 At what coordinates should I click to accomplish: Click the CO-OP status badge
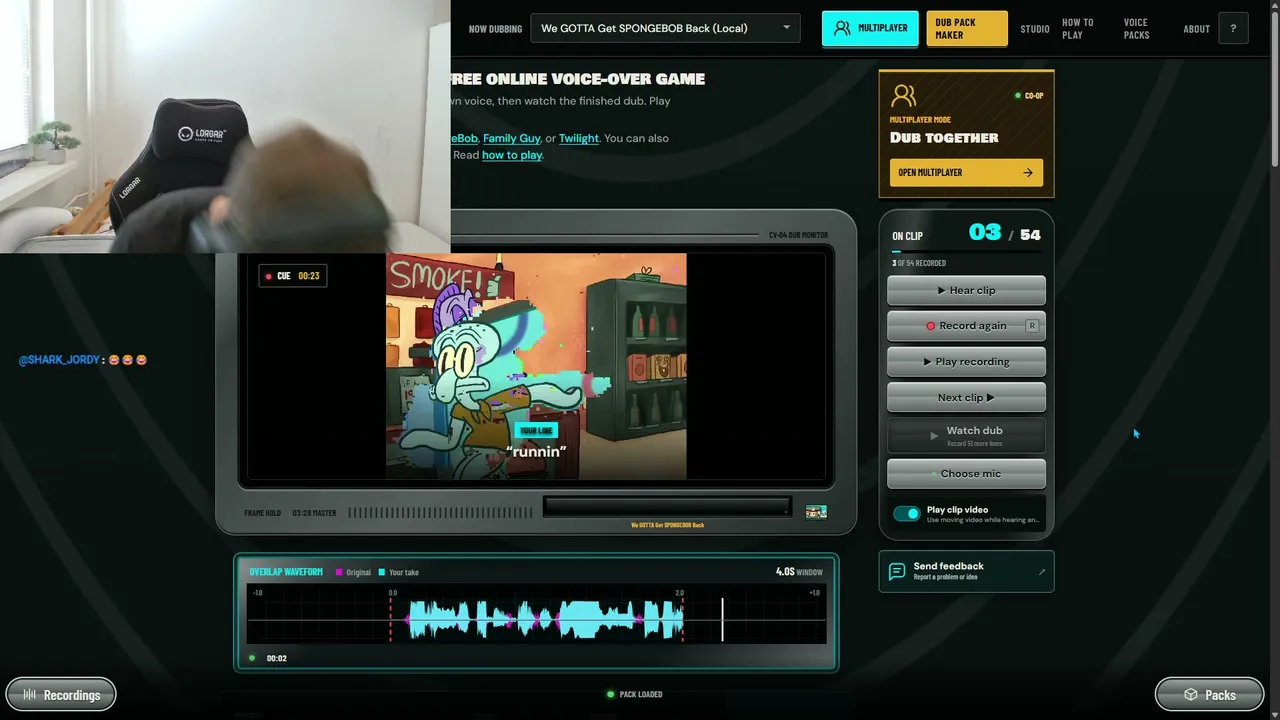[1029, 96]
